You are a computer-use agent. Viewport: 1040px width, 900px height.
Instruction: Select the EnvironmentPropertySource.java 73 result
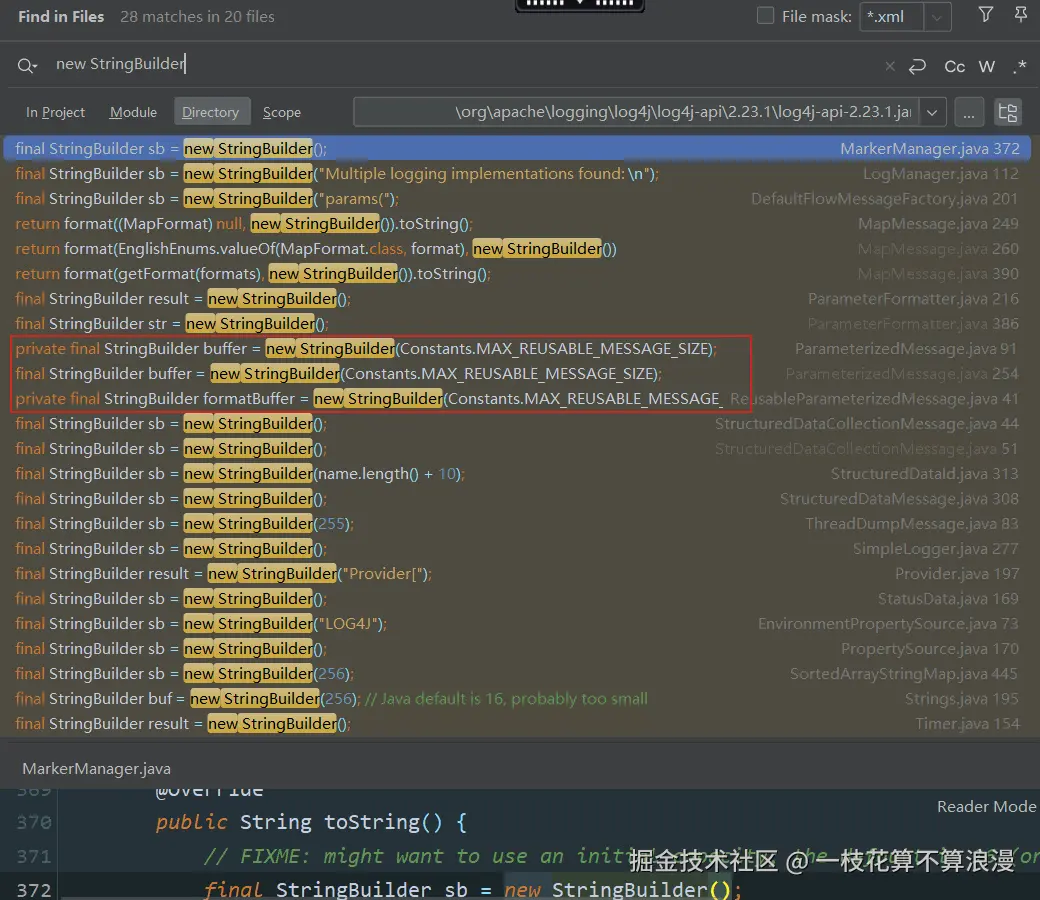pos(517,624)
